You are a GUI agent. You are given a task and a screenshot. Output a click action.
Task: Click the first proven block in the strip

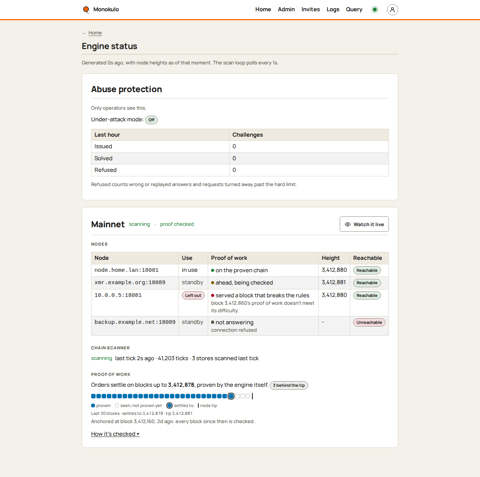click(93, 396)
